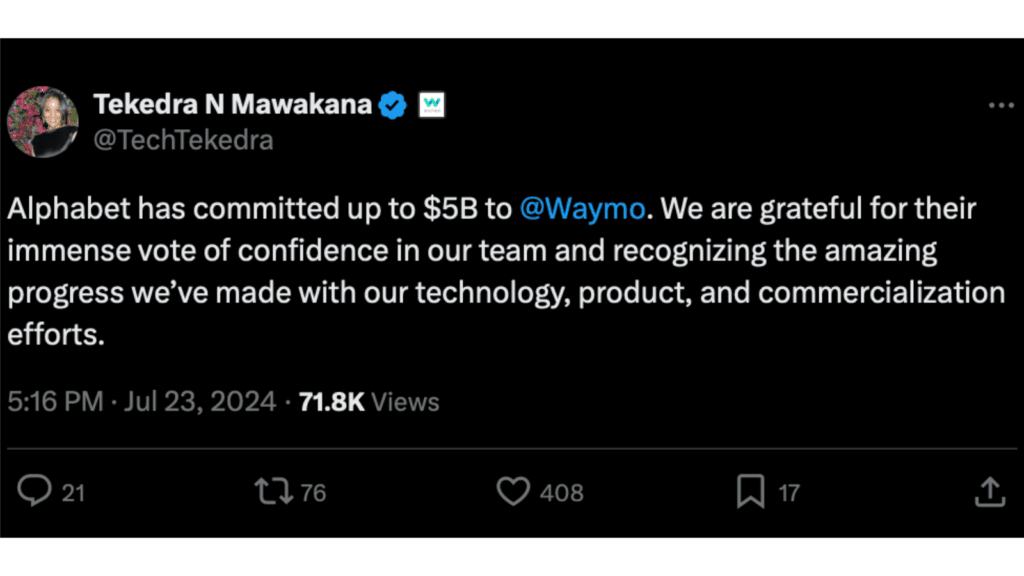Click the share upload icon

point(989,491)
